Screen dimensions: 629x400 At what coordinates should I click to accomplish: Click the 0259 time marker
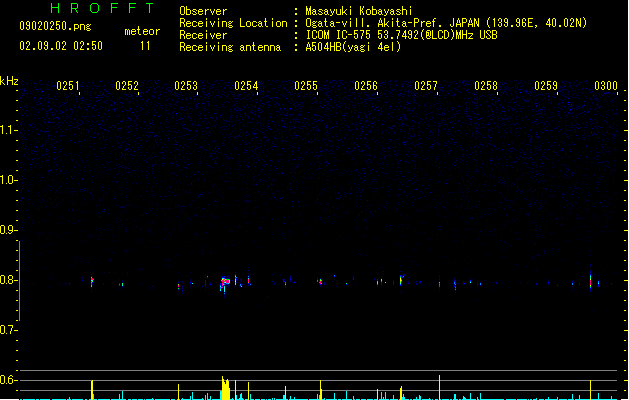pyautogui.click(x=546, y=86)
